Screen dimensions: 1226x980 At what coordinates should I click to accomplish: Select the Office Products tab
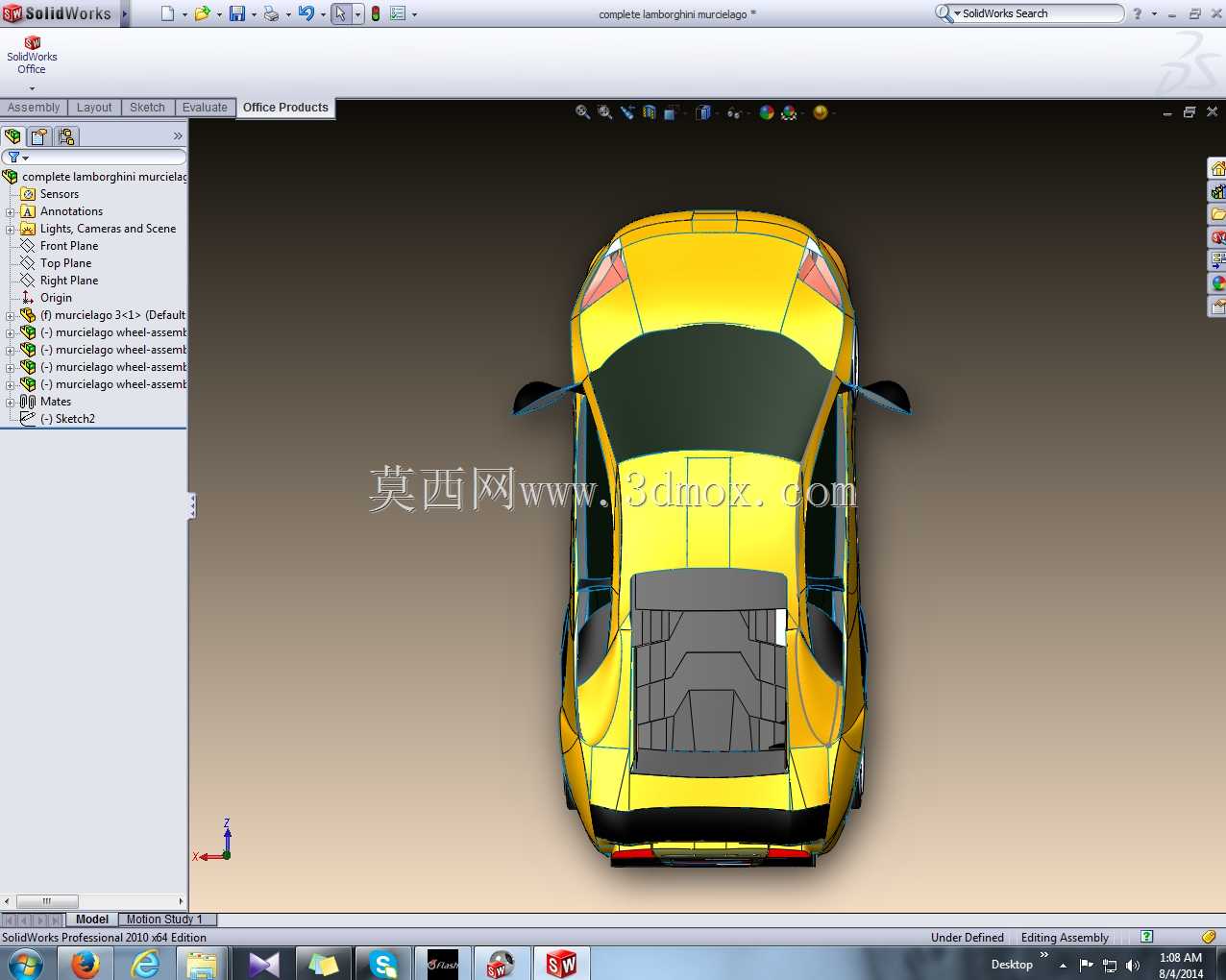[x=285, y=108]
